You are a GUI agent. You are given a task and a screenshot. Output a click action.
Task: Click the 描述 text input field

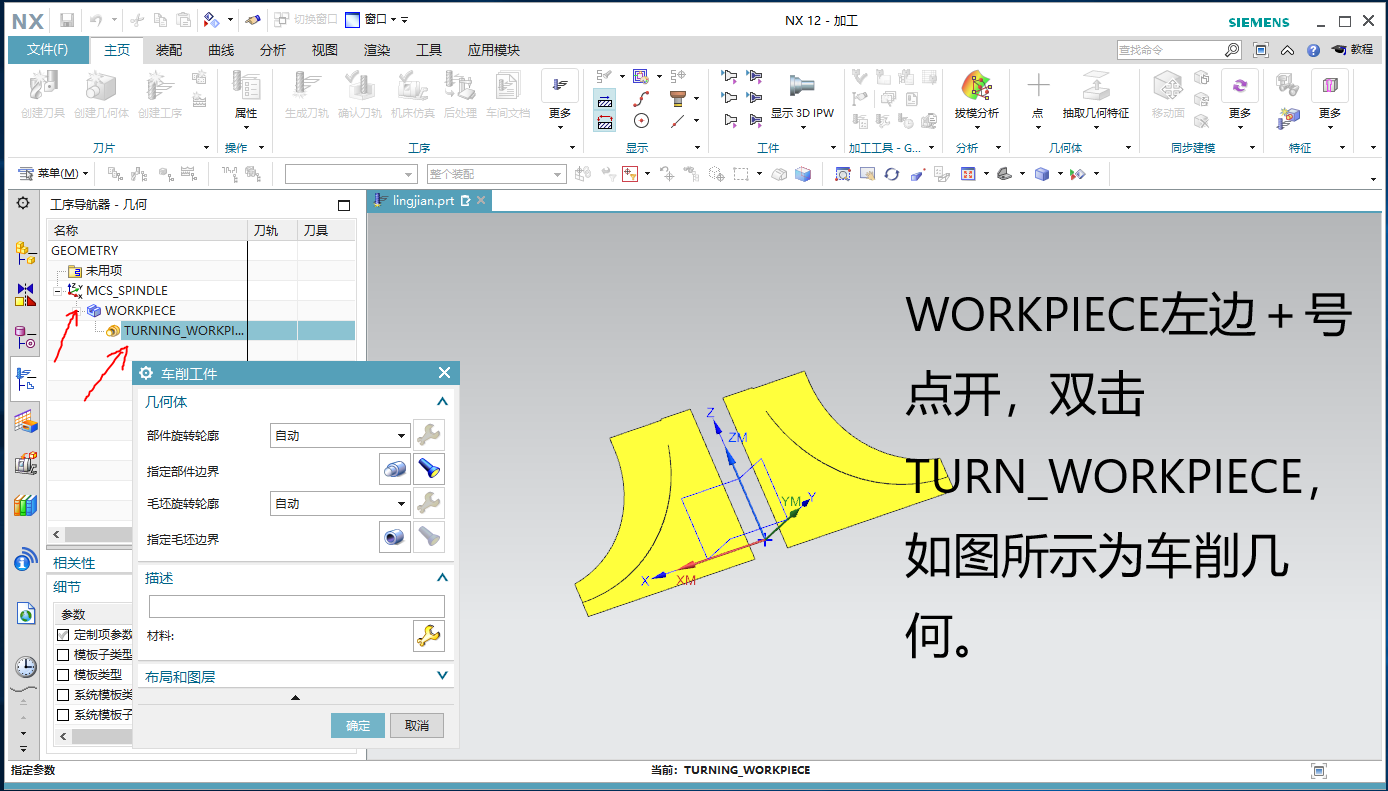[x=296, y=606]
